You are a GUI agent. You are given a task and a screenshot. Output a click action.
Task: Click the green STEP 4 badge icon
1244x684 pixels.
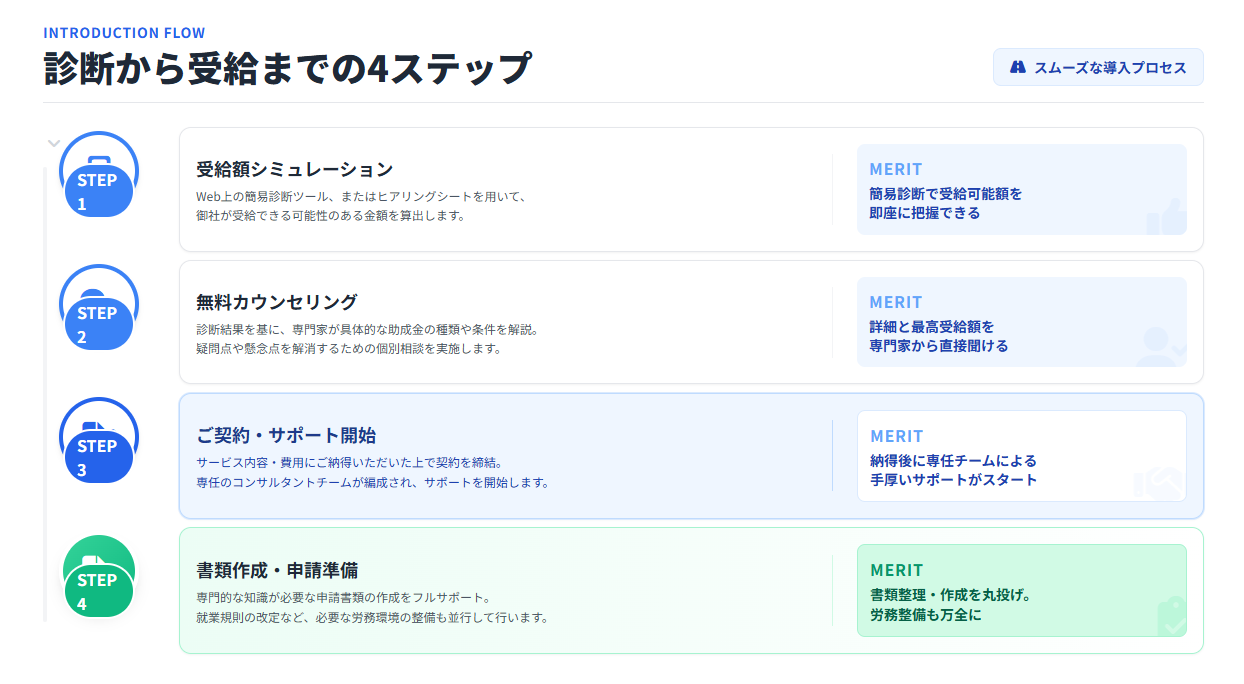pos(98,575)
